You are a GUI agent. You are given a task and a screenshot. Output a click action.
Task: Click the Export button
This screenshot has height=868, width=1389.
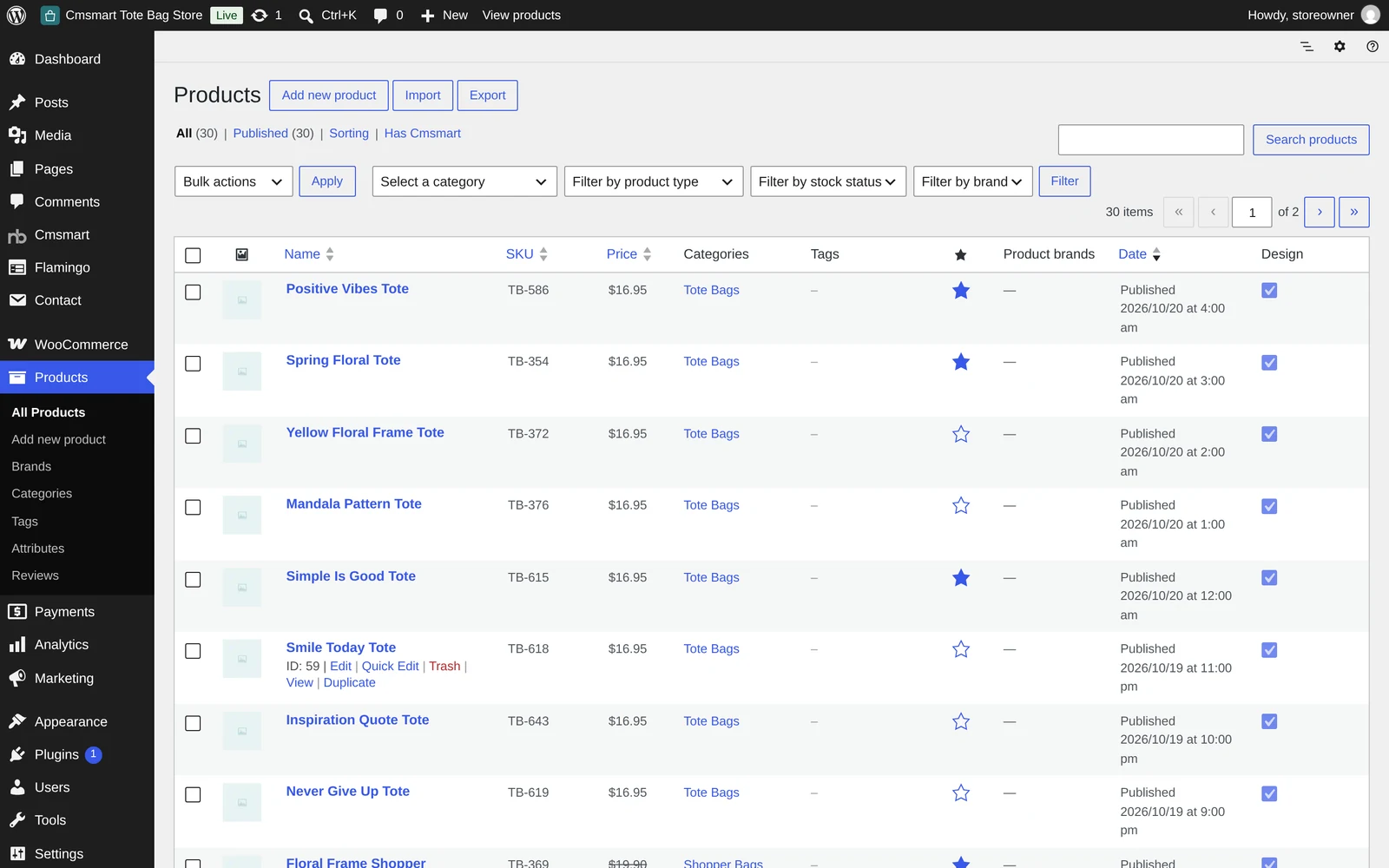pyautogui.click(x=487, y=95)
